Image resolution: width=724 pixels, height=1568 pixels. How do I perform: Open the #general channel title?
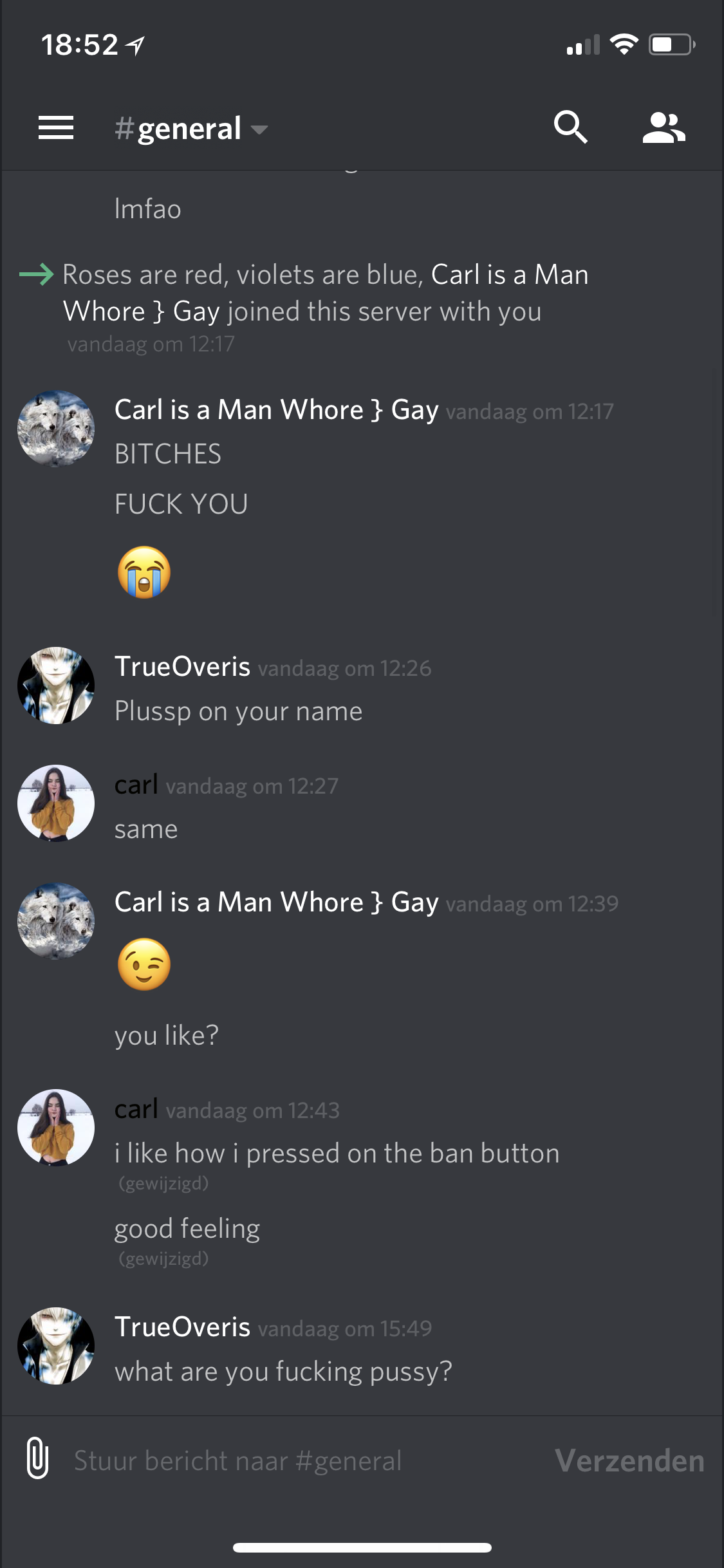coord(178,129)
